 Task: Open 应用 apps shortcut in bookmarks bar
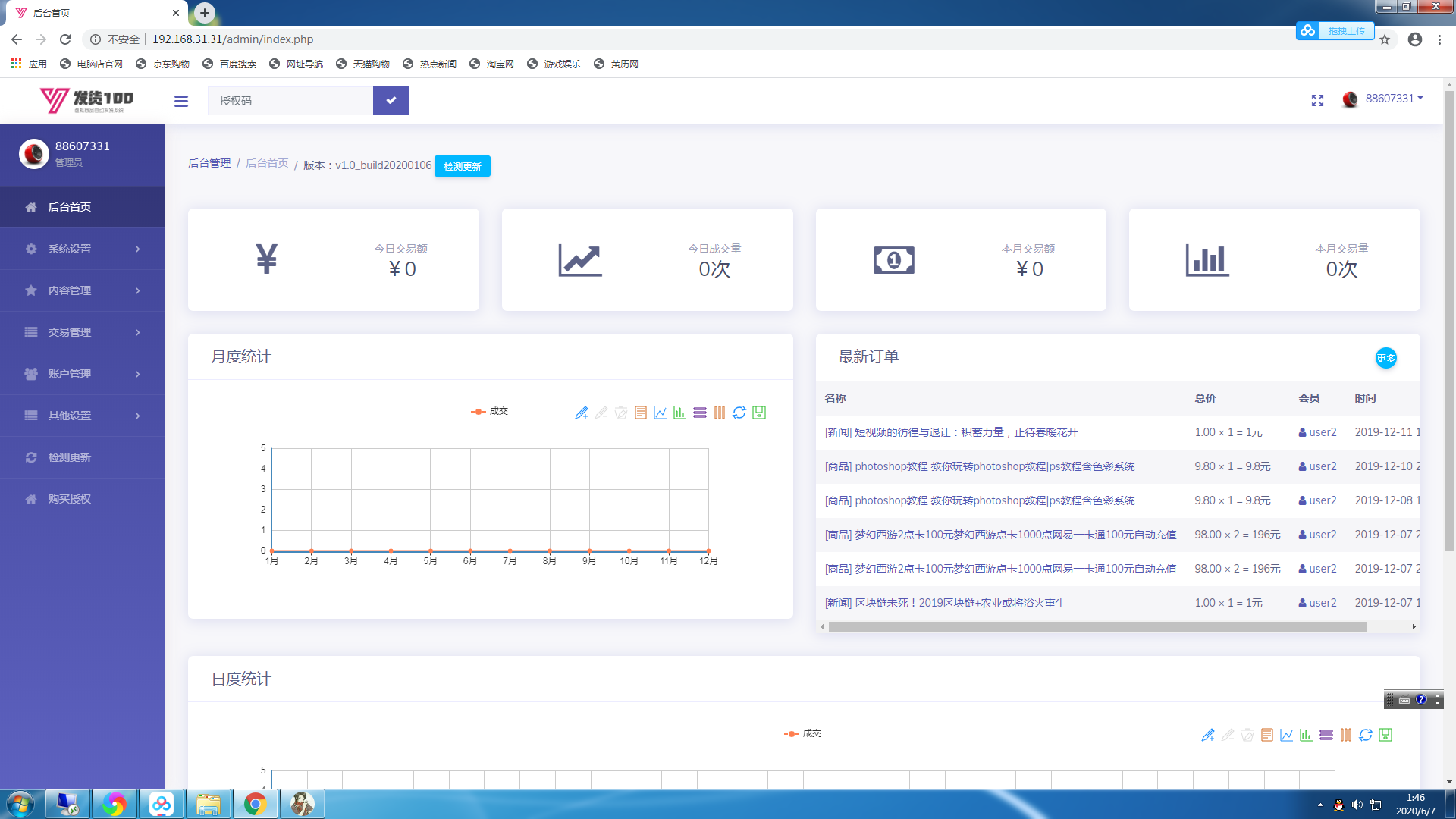(x=29, y=64)
